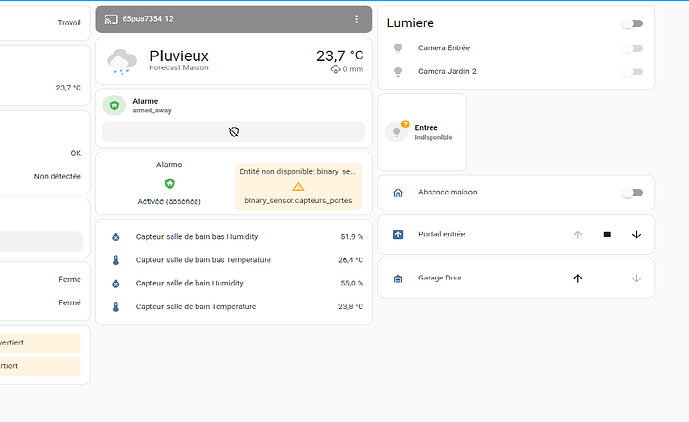The height and width of the screenshot is (422, 689).
Task: Click the Non détectée status text
Action: (57, 176)
